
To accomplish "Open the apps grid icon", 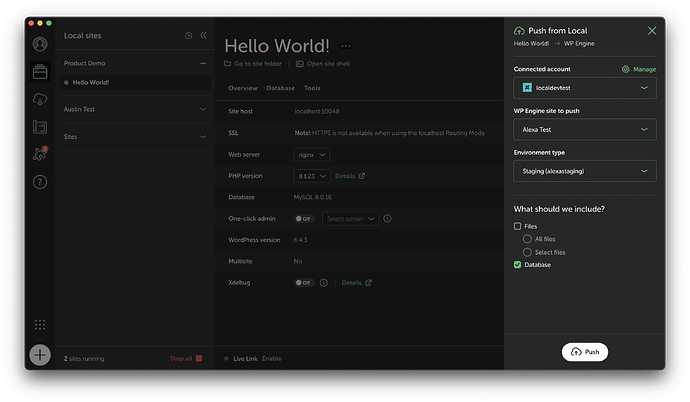I will (x=40, y=325).
